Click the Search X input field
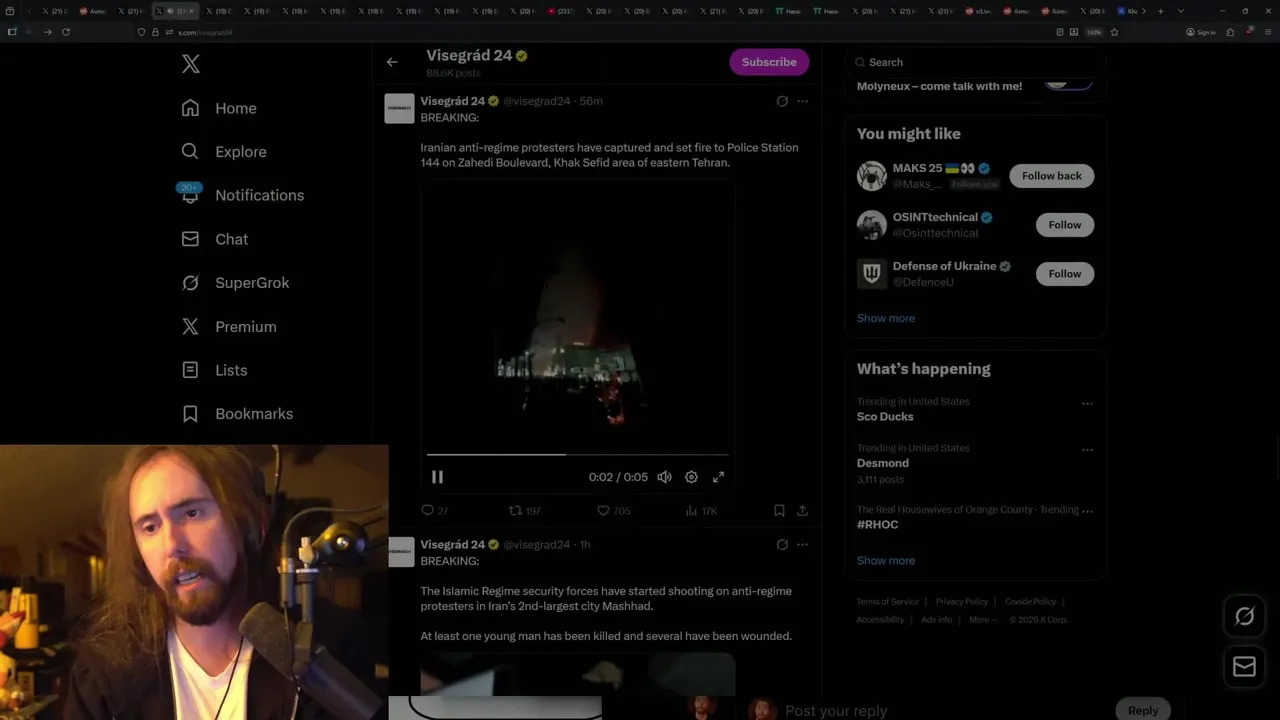The width and height of the screenshot is (1280, 720). pos(975,62)
